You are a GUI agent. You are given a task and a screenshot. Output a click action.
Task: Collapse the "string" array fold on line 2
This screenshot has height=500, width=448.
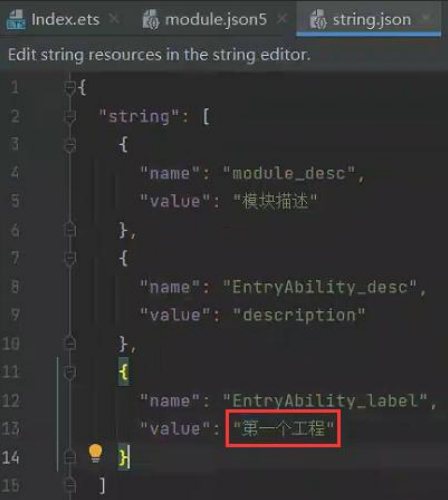pyautogui.click(x=70, y=117)
